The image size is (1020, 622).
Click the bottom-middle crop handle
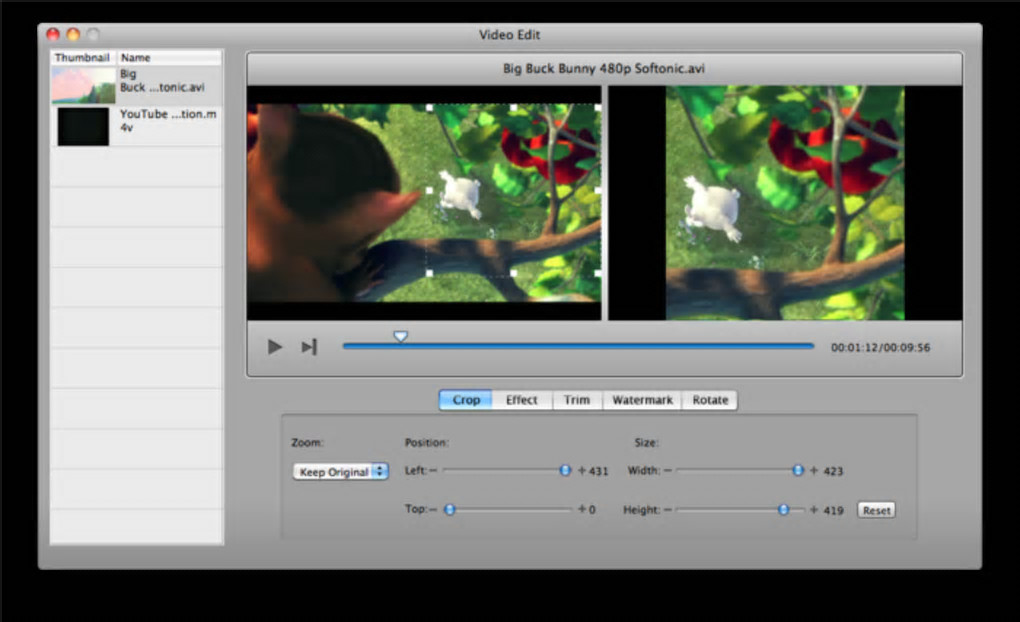pyautogui.click(x=514, y=273)
